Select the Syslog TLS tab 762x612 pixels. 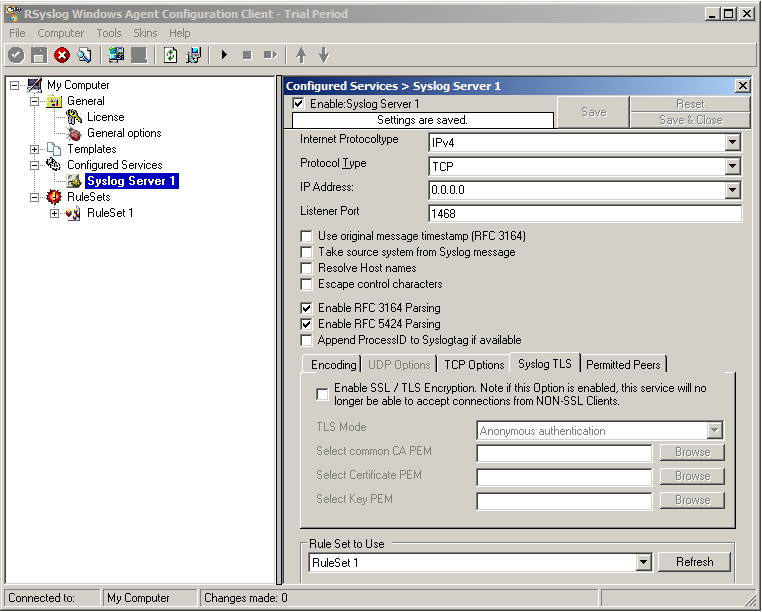[545, 364]
